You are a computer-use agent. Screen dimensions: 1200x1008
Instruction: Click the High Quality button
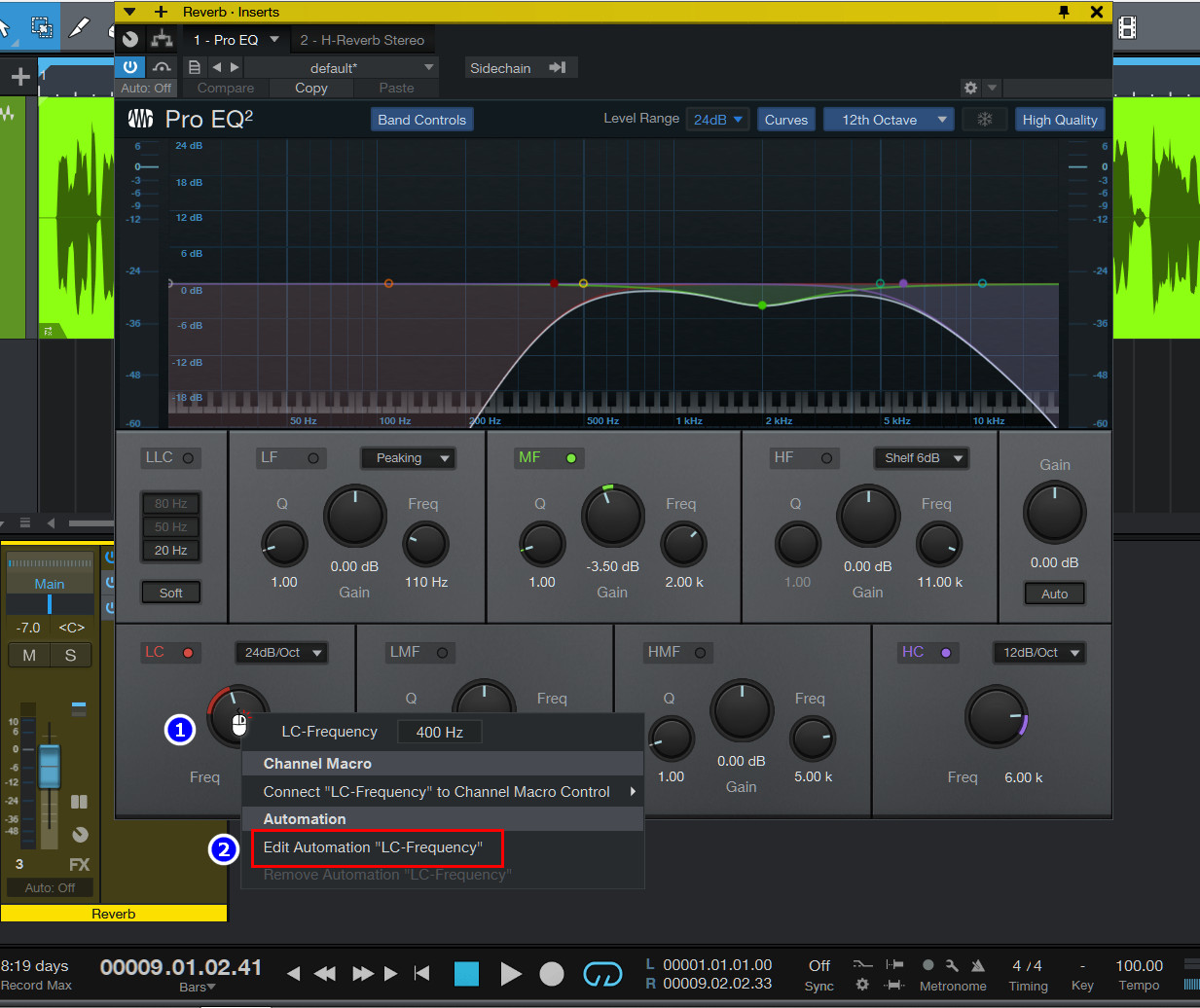coord(1060,119)
